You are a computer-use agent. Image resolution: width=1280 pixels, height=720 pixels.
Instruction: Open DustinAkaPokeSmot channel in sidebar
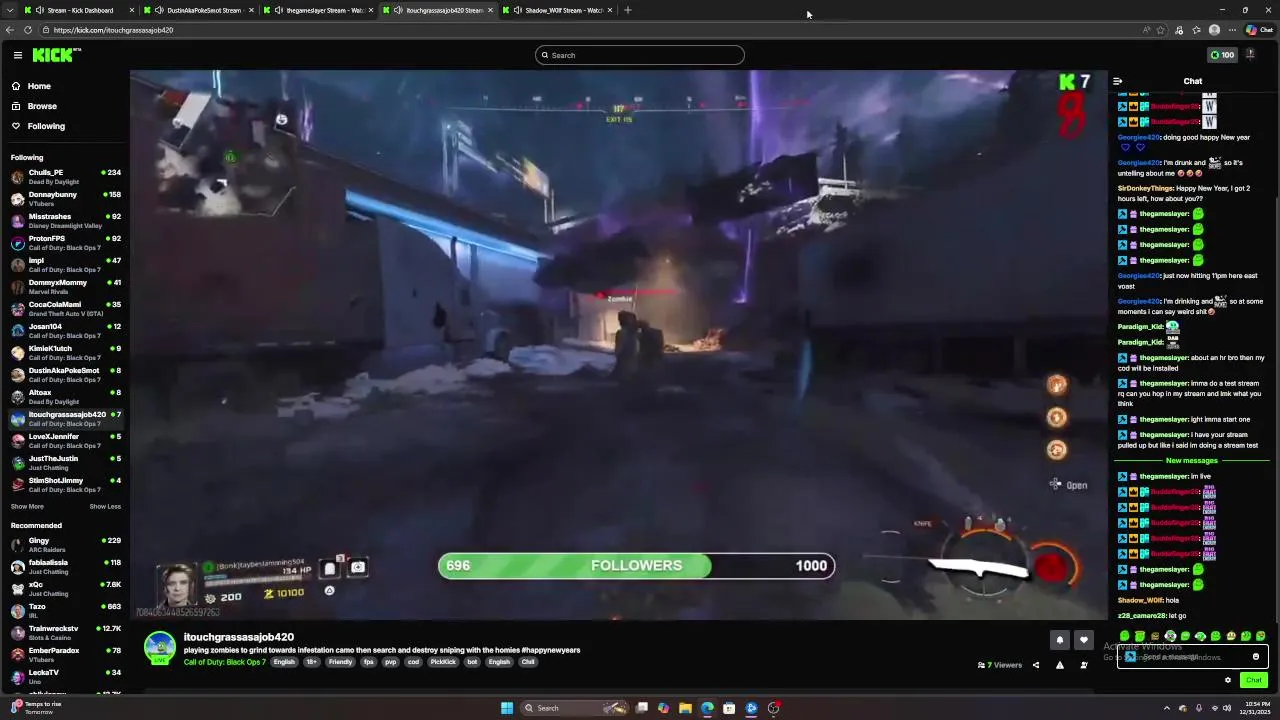coord(65,374)
